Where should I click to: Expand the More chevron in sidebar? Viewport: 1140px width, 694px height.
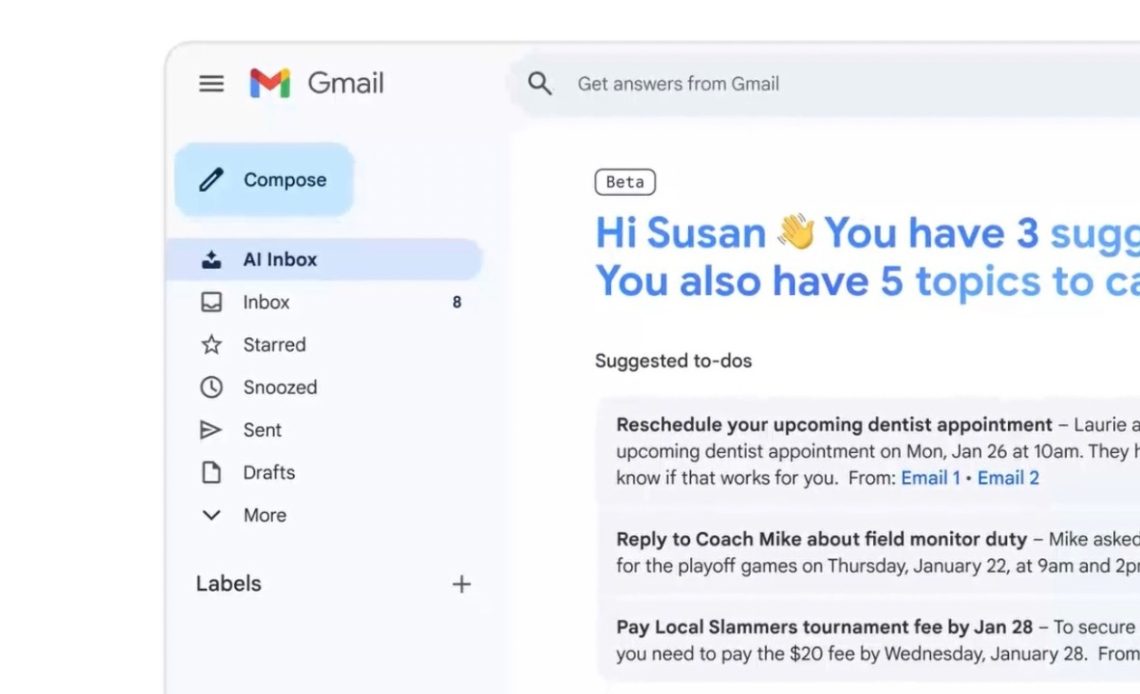[x=212, y=515]
